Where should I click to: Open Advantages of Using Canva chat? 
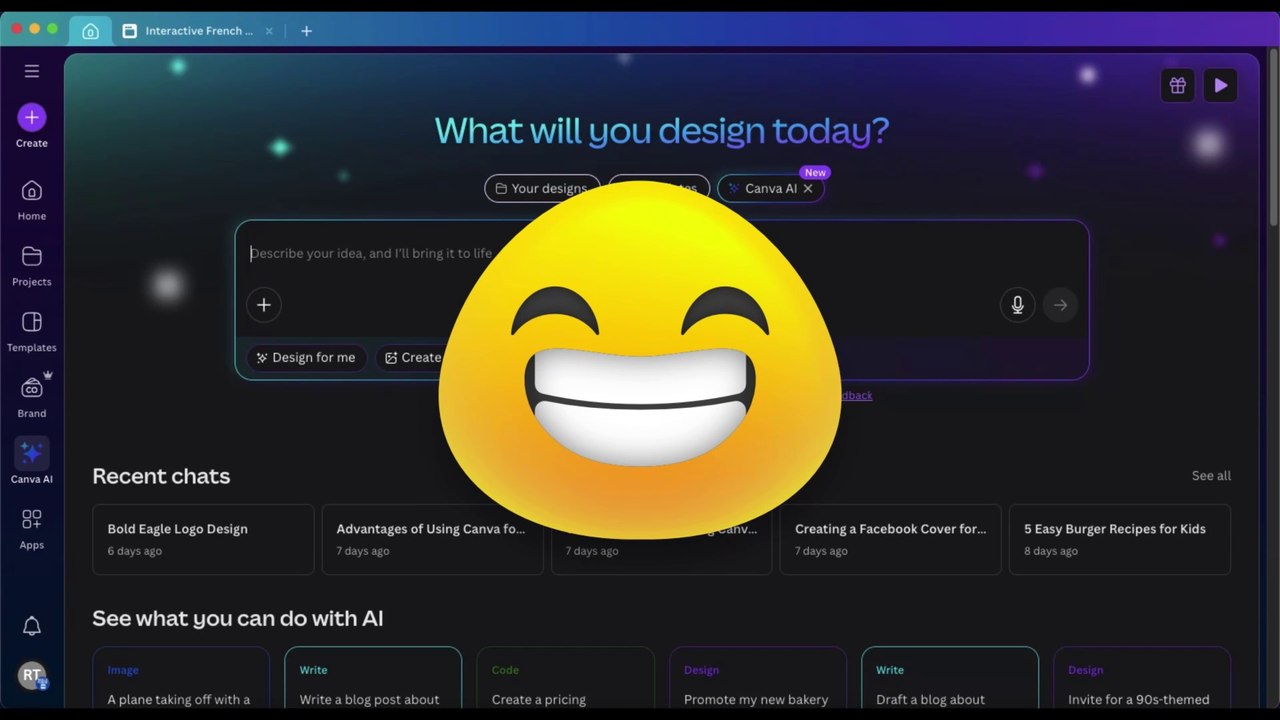tap(432, 539)
